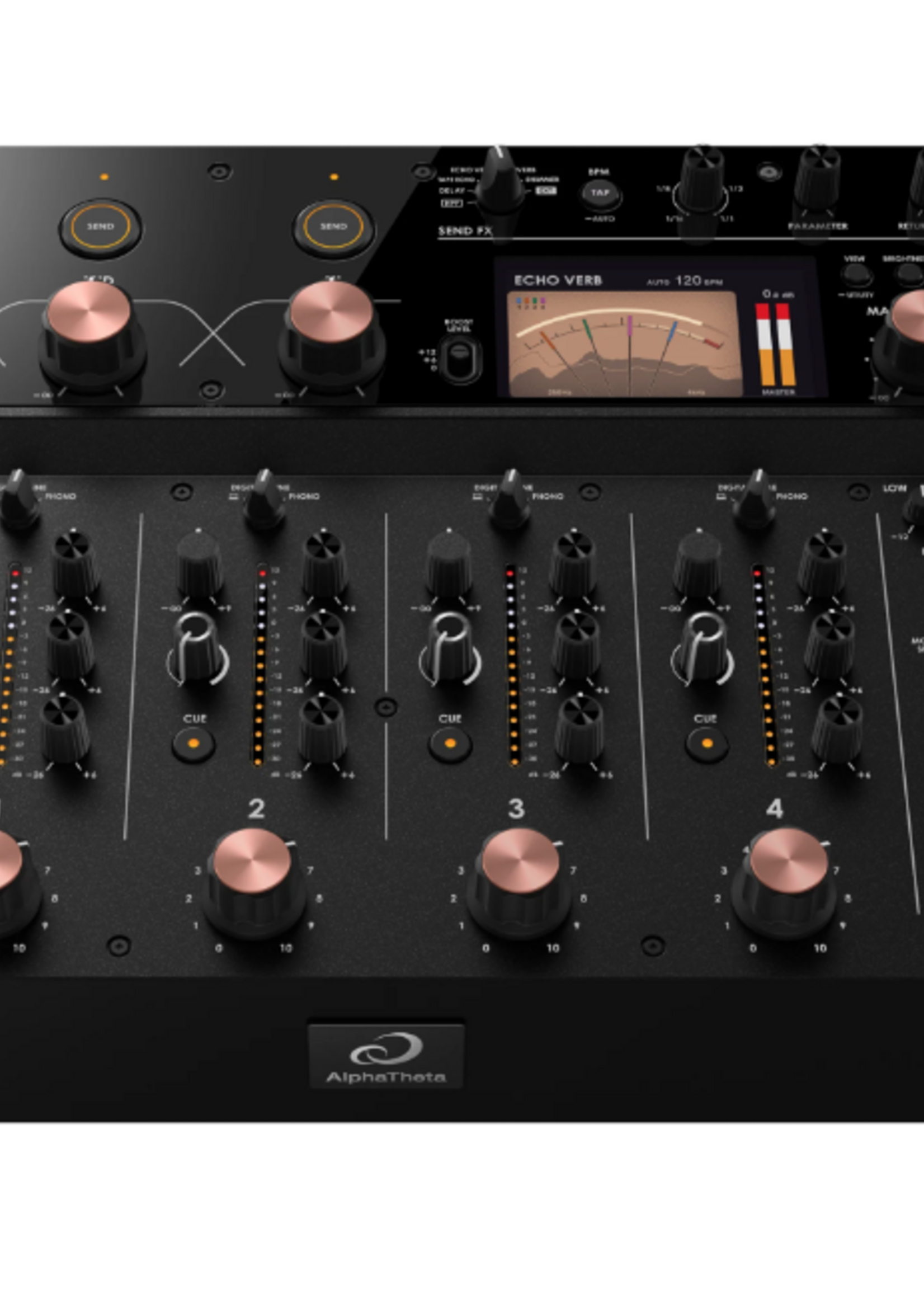The image size is (924, 1294).
Task: Click channel 3 copper rotary fader
Action: pyautogui.click(x=520, y=883)
